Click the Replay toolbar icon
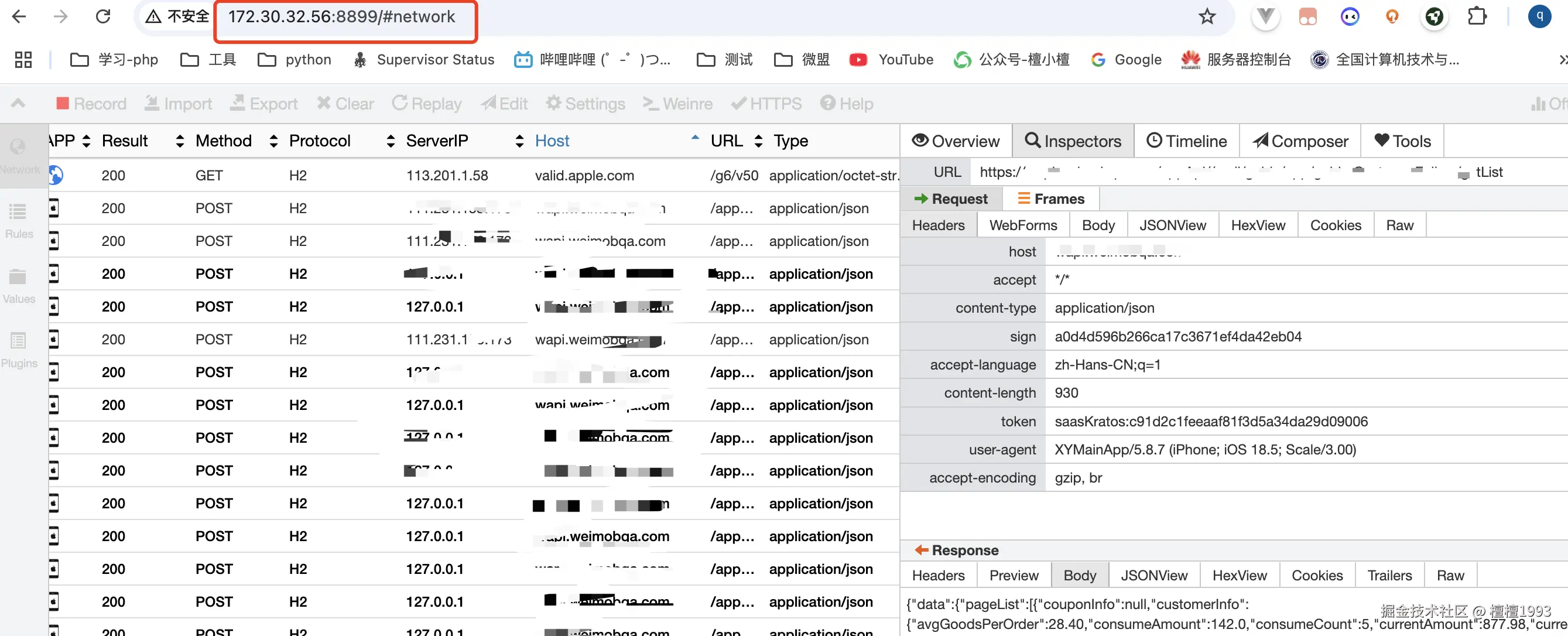This screenshot has height=636, width=1568. pos(399,104)
